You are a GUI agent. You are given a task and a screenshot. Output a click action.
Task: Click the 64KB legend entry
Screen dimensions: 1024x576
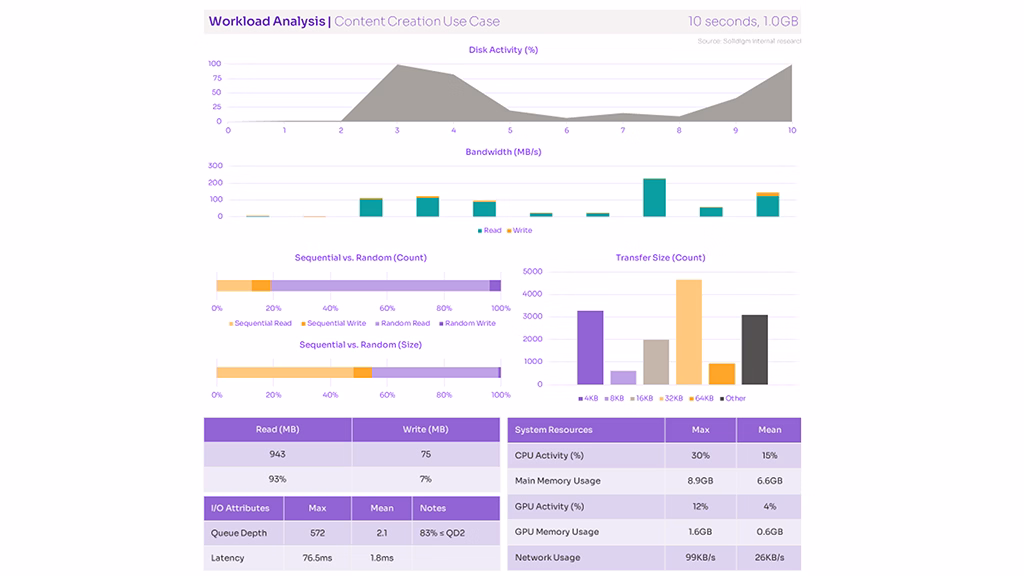(x=701, y=398)
